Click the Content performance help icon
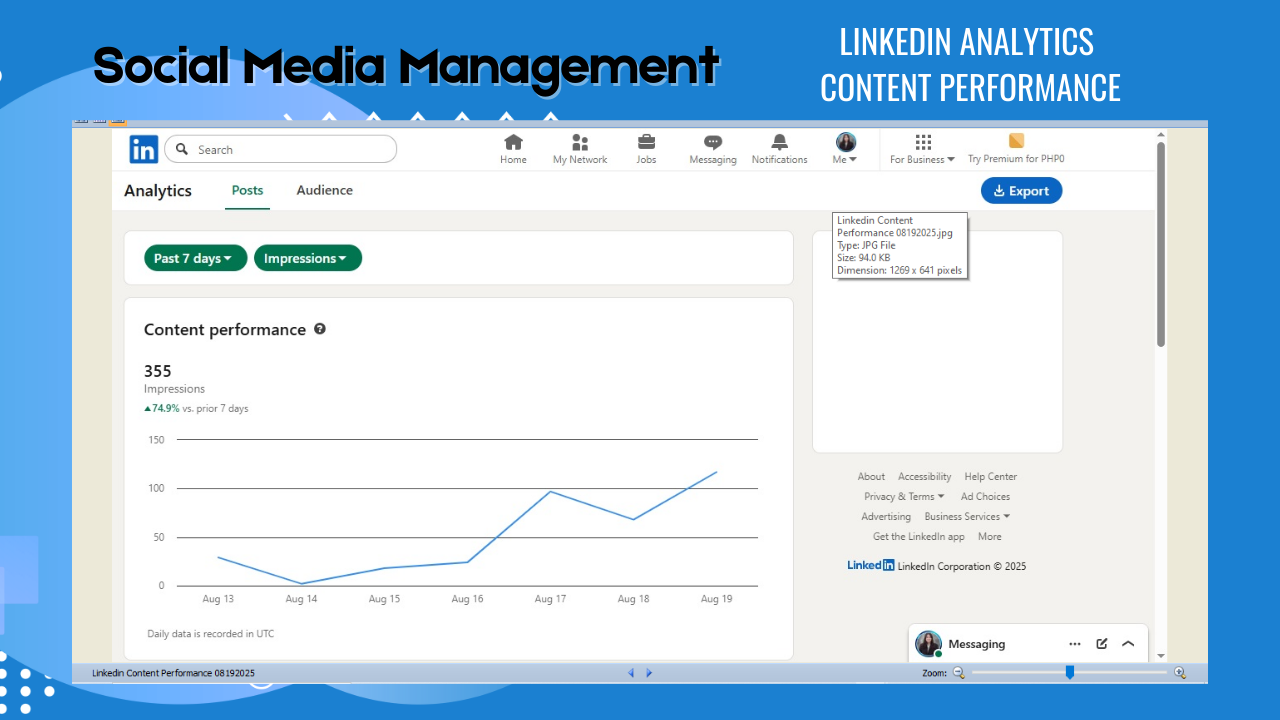Screen dimensions: 1280x720 320,329
